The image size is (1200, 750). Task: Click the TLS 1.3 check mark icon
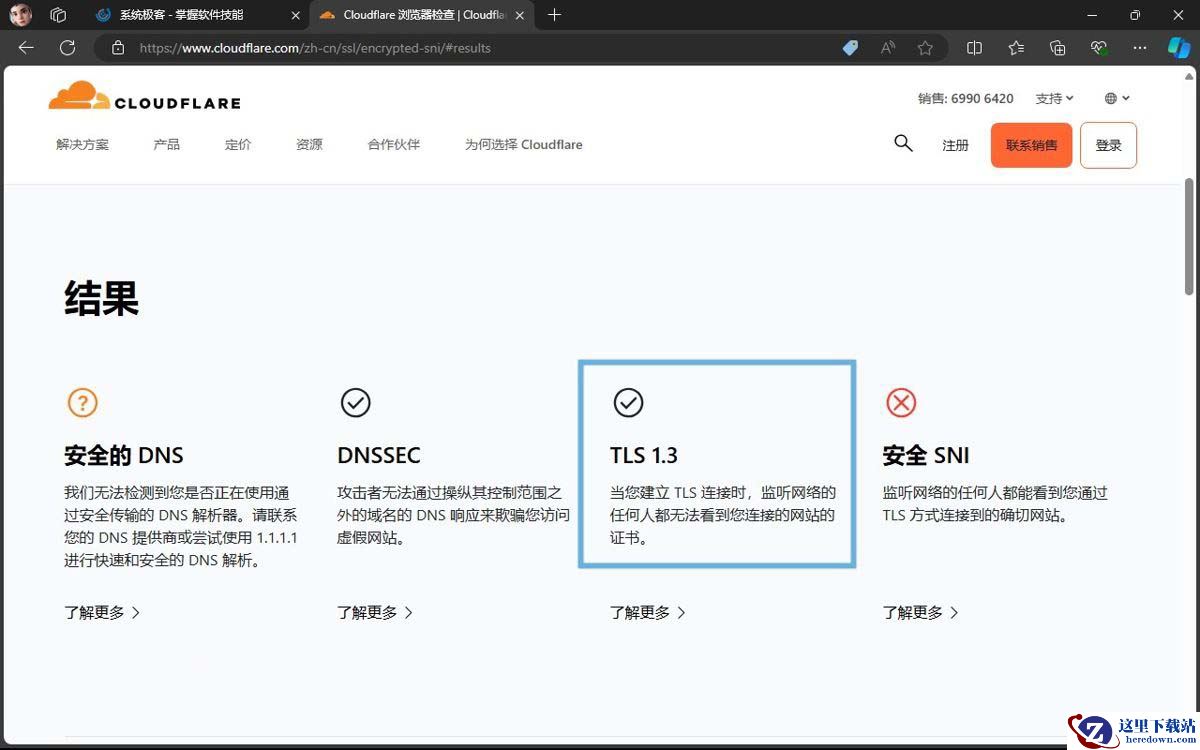(628, 403)
